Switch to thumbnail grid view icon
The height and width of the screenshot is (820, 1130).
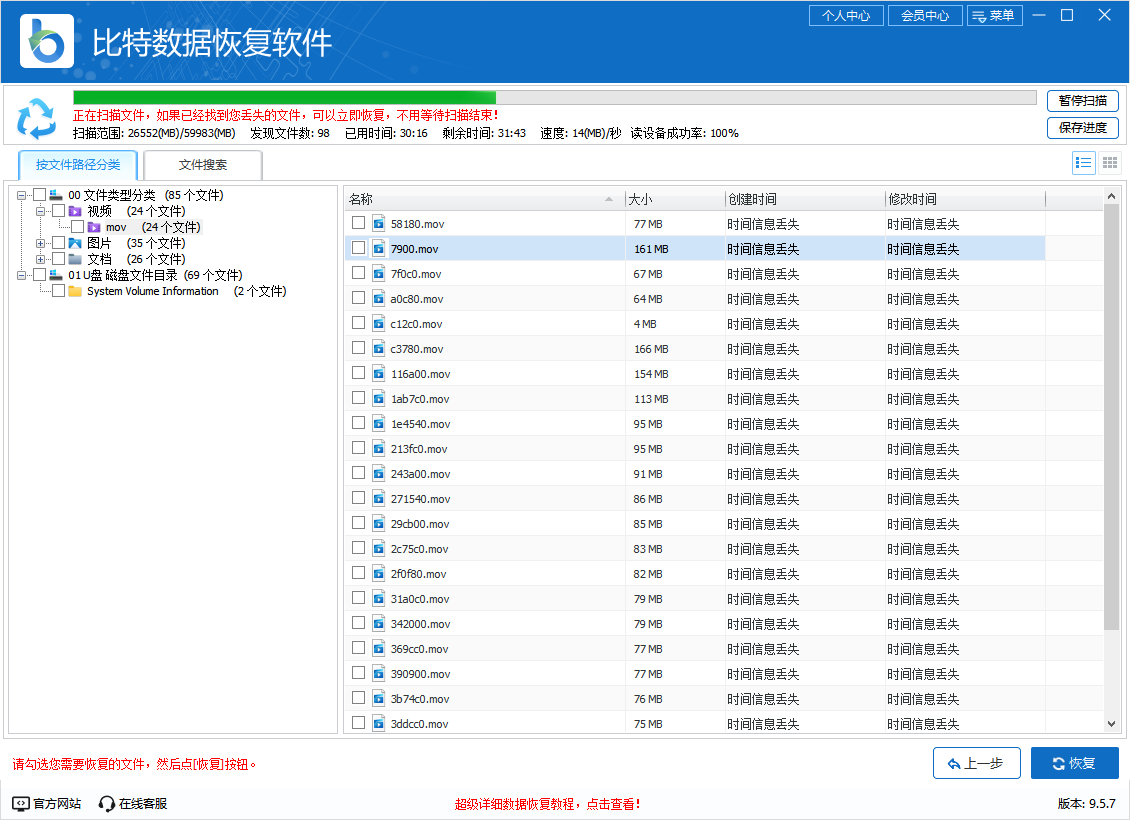click(x=1110, y=163)
